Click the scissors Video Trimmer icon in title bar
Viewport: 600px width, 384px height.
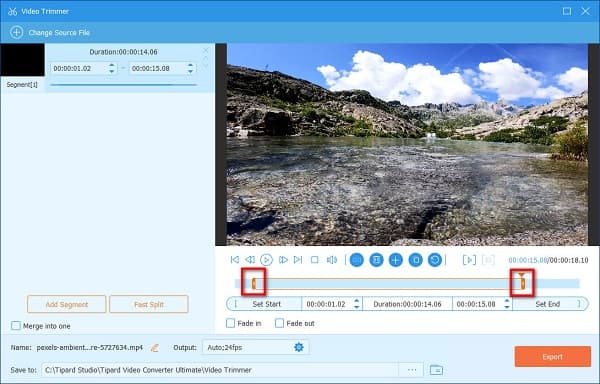[x=12, y=11]
